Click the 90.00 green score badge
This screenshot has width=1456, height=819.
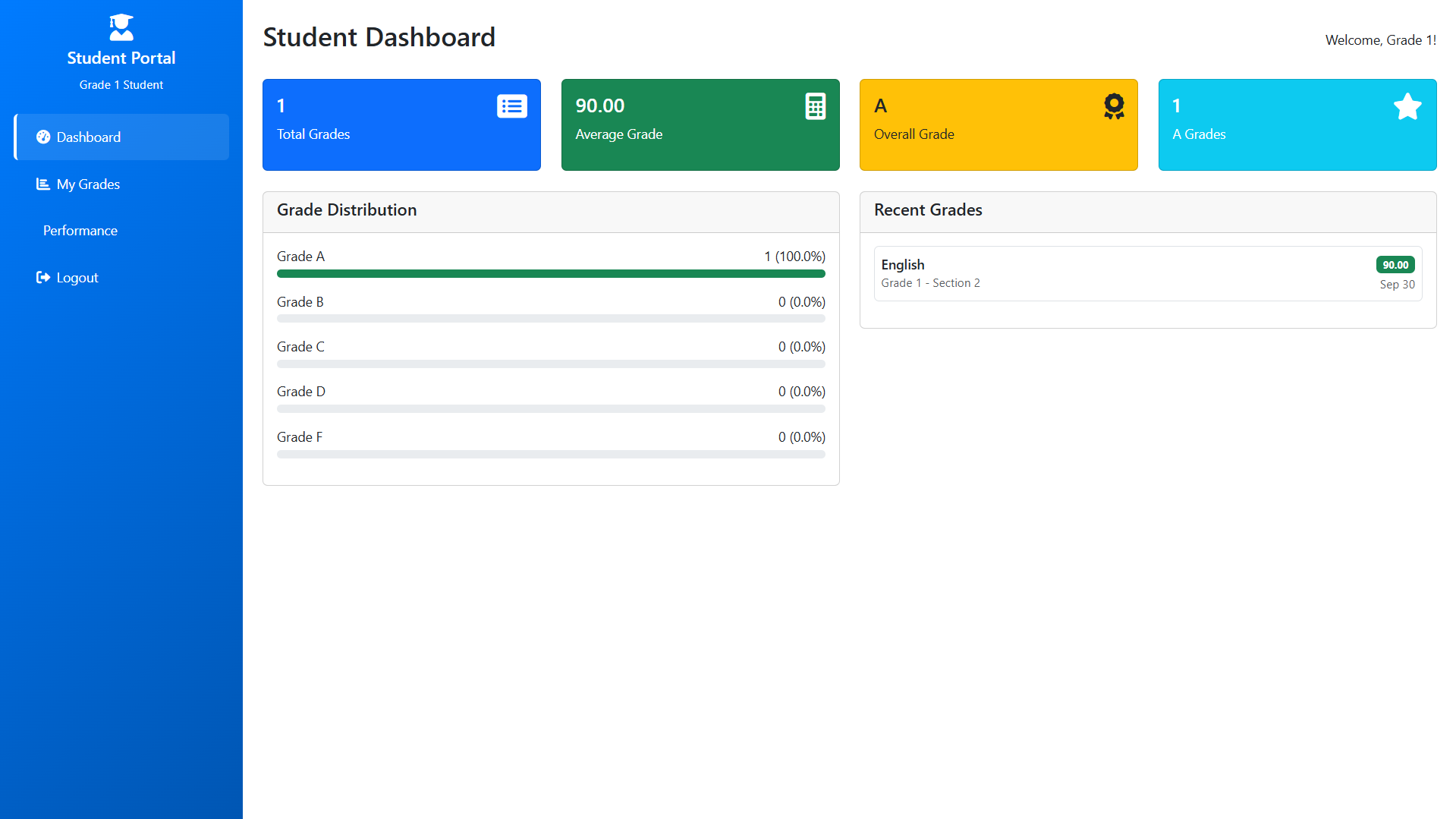tap(1395, 265)
